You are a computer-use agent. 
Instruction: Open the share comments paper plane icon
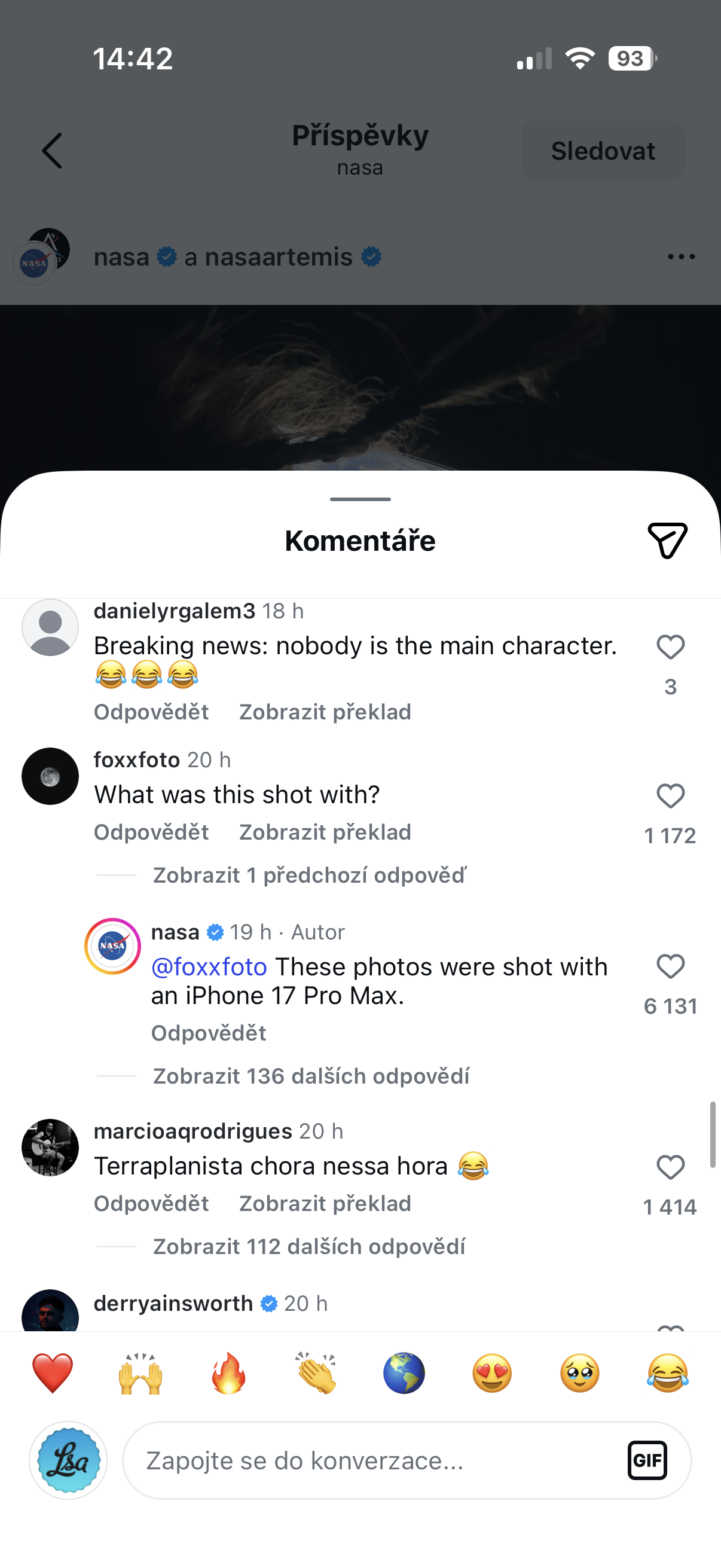[x=667, y=540]
